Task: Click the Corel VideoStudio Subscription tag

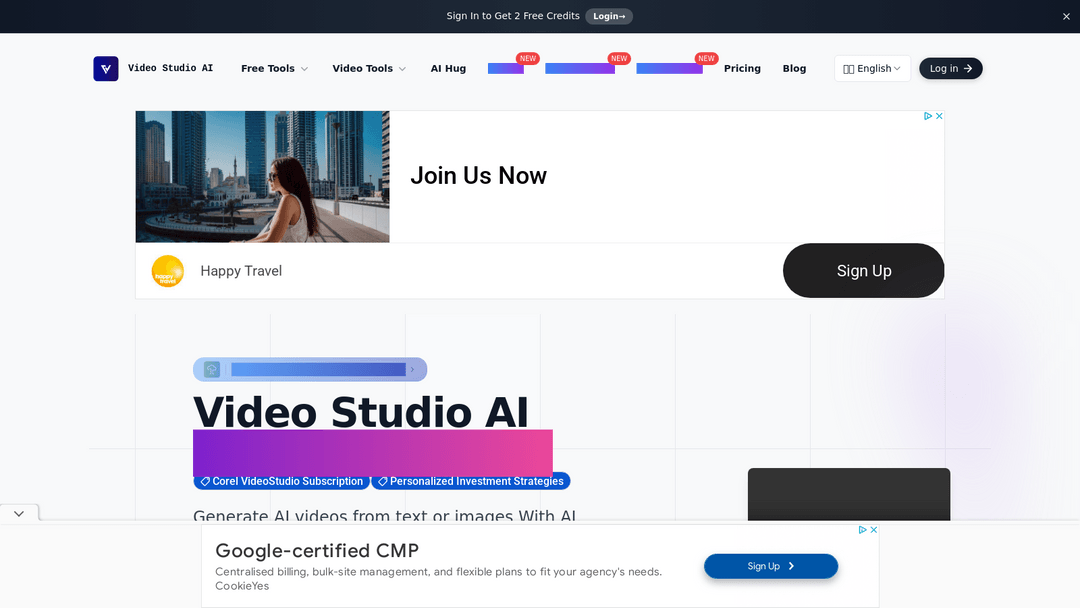Action: coord(281,481)
